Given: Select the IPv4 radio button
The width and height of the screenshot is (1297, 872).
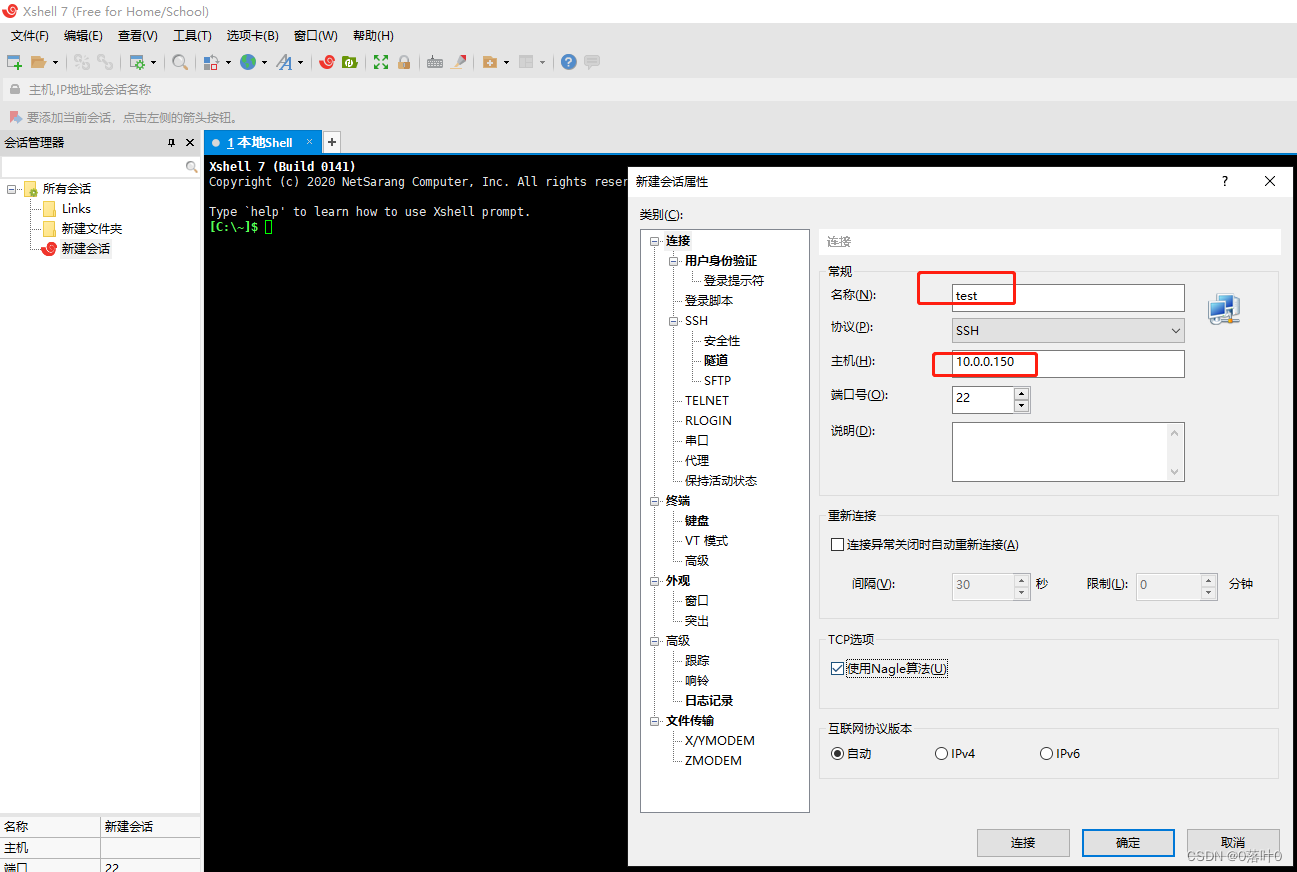Looking at the screenshot, I should pos(941,754).
